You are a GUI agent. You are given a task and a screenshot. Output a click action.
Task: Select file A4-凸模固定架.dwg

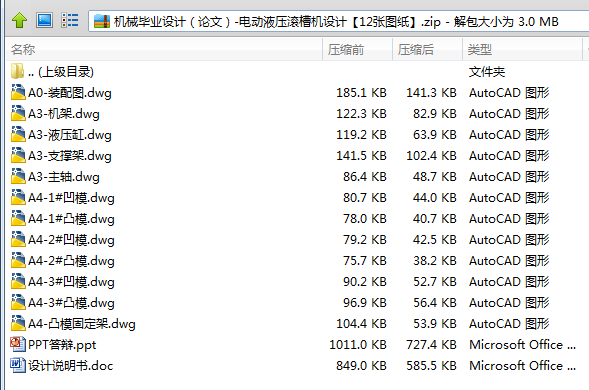tap(82, 323)
